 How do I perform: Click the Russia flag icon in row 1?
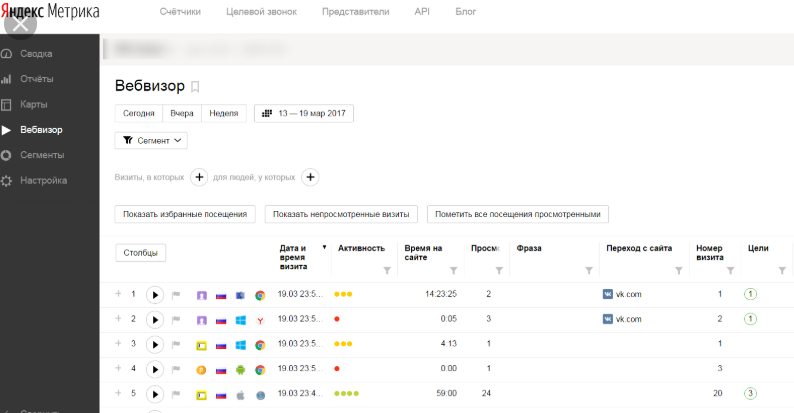pyautogui.click(x=221, y=296)
